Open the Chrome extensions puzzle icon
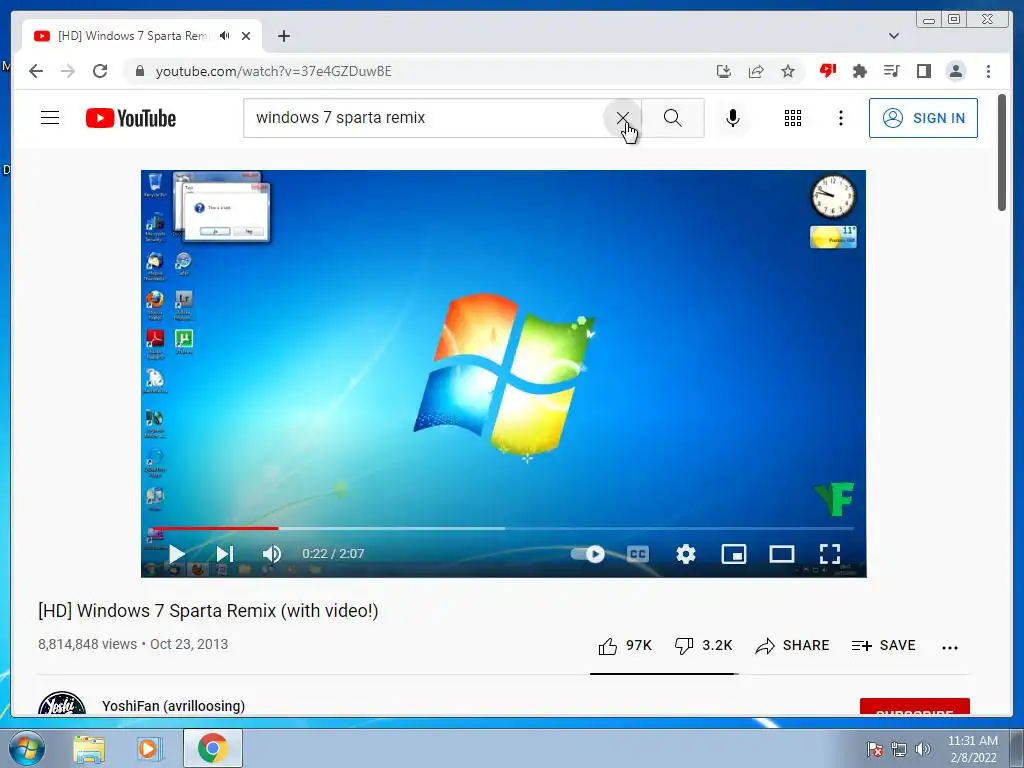Screen dimensions: 1024x768 [x=860, y=71]
